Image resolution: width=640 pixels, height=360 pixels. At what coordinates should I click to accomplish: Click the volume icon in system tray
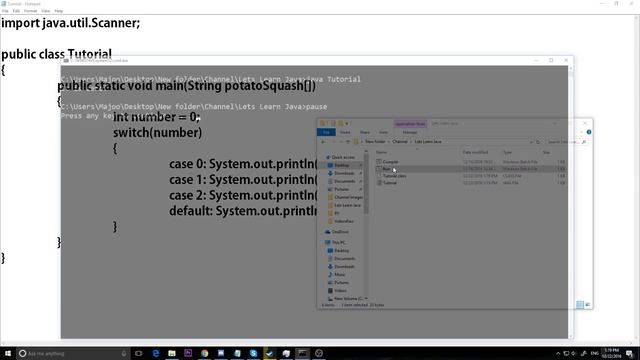[x=574, y=353]
